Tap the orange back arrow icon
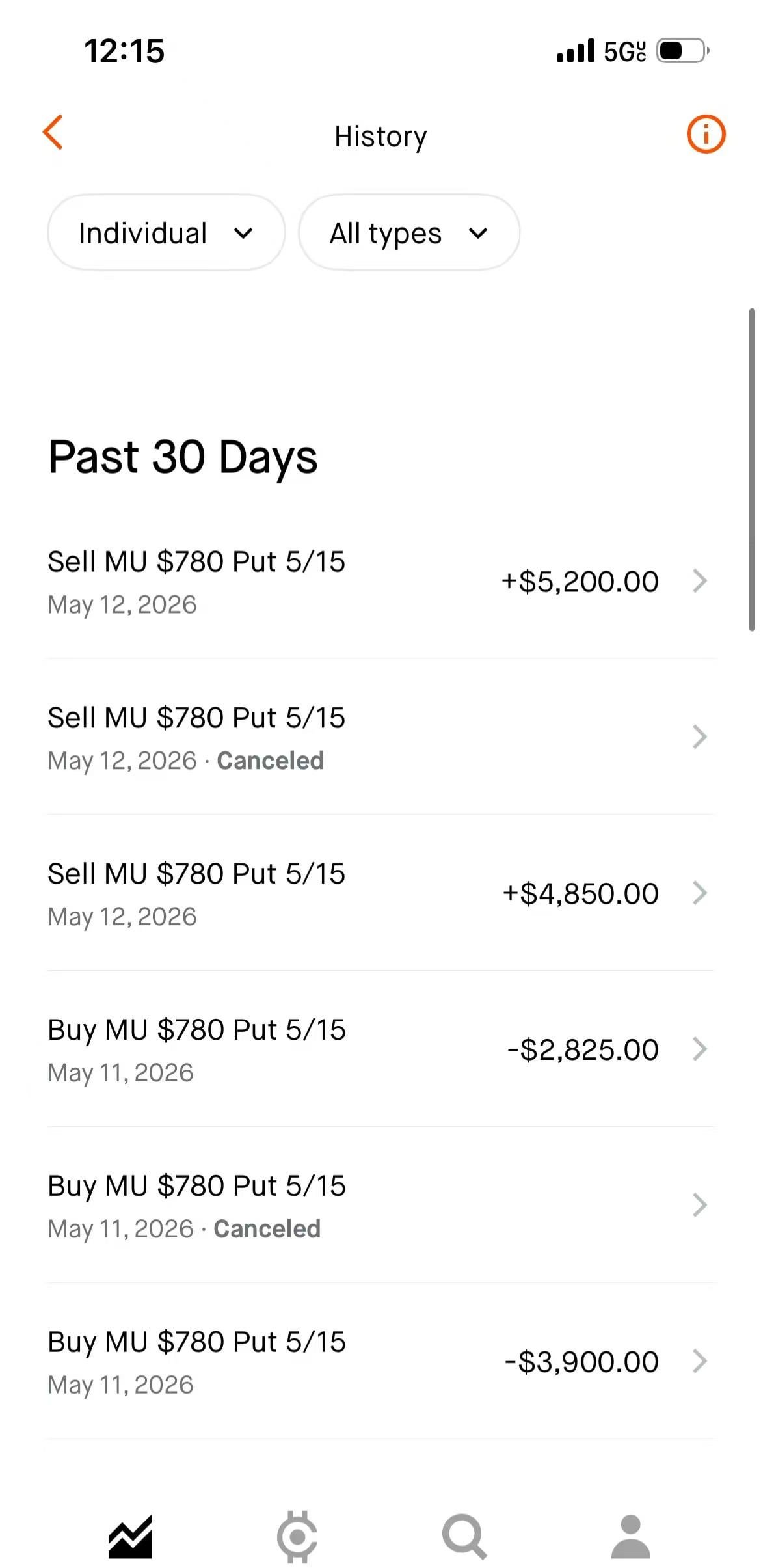 coord(53,133)
